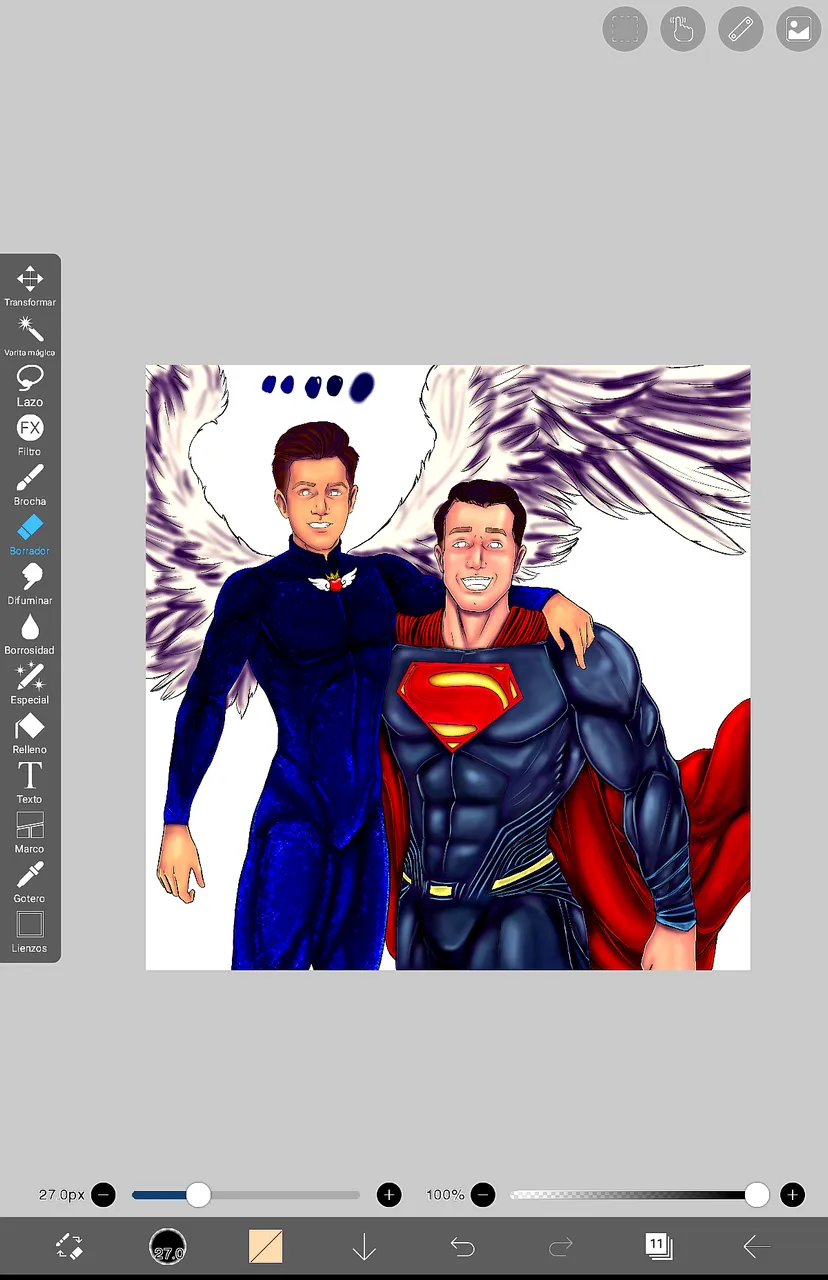This screenshot has height=1280, width=828.
Task: Open the Filtro FX tool
Action: 30,435
